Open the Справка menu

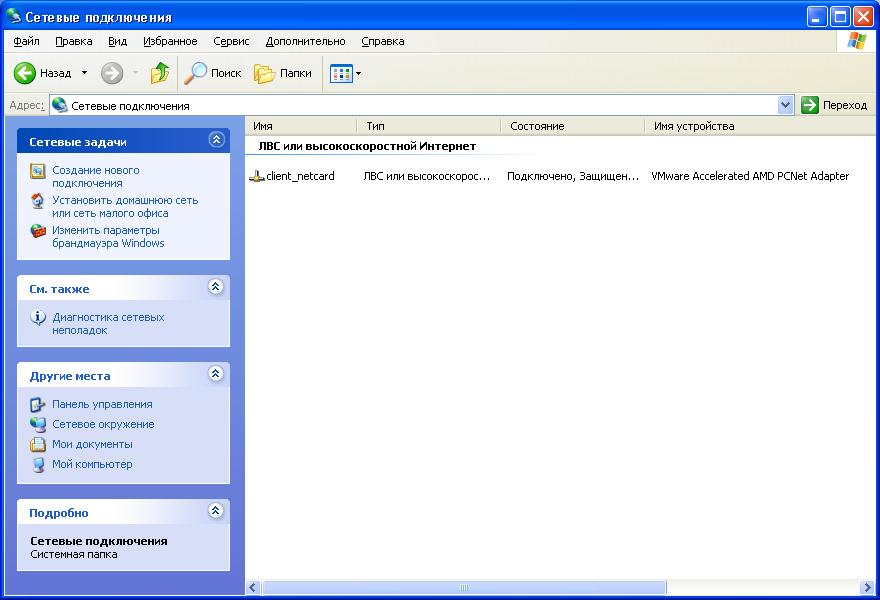[383, 41]
